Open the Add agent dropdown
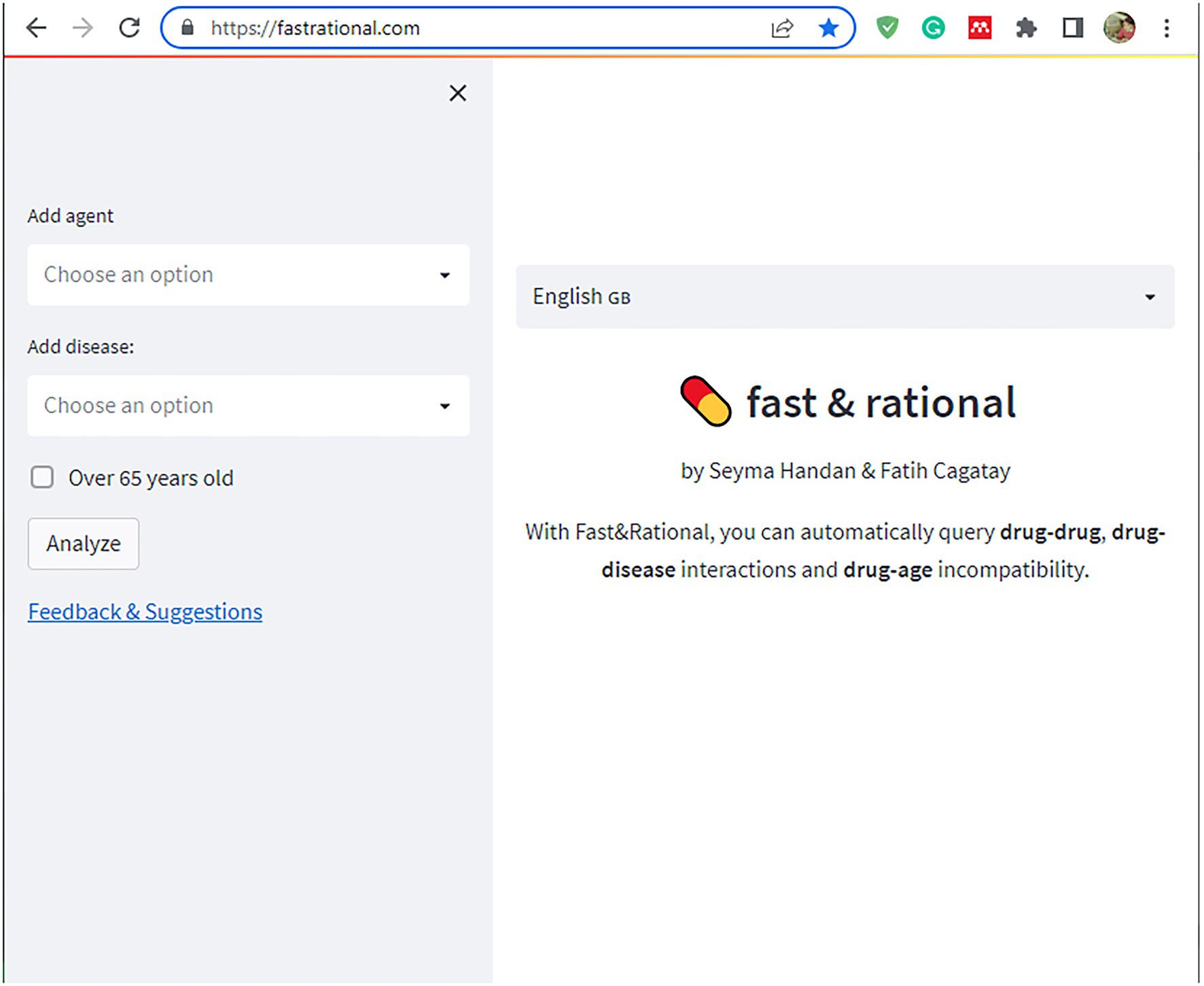1204x986 pixels. 248,275
